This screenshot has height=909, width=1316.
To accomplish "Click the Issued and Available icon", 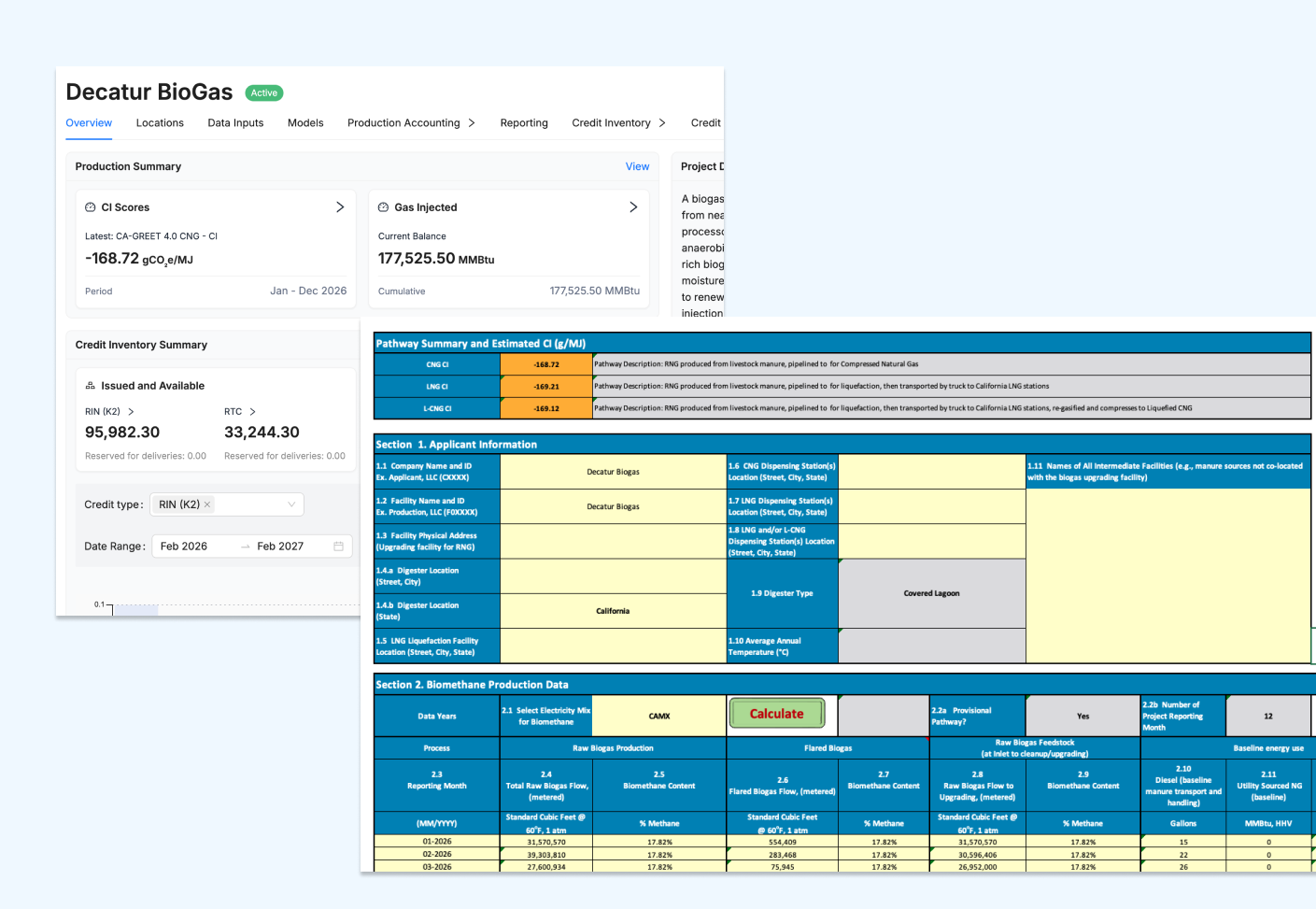I will click(x=91, y=386).
